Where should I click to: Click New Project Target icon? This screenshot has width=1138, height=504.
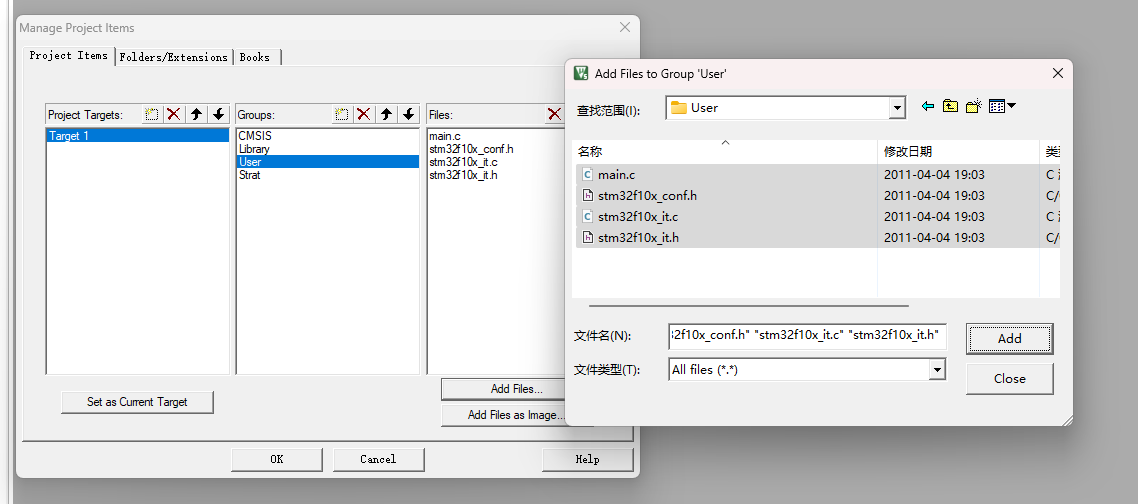point(152,115)
